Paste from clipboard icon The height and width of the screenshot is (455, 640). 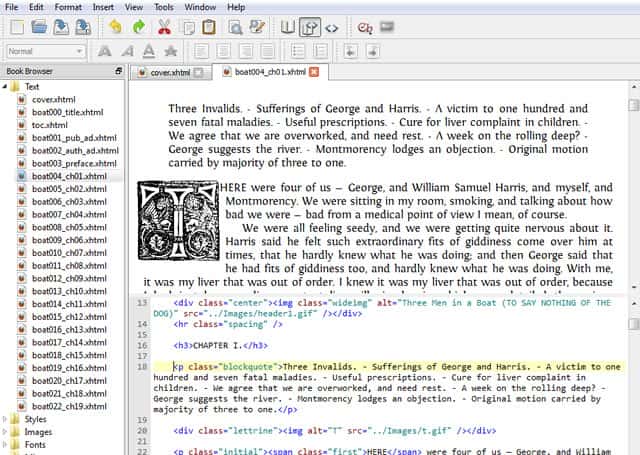coord(209,27)
